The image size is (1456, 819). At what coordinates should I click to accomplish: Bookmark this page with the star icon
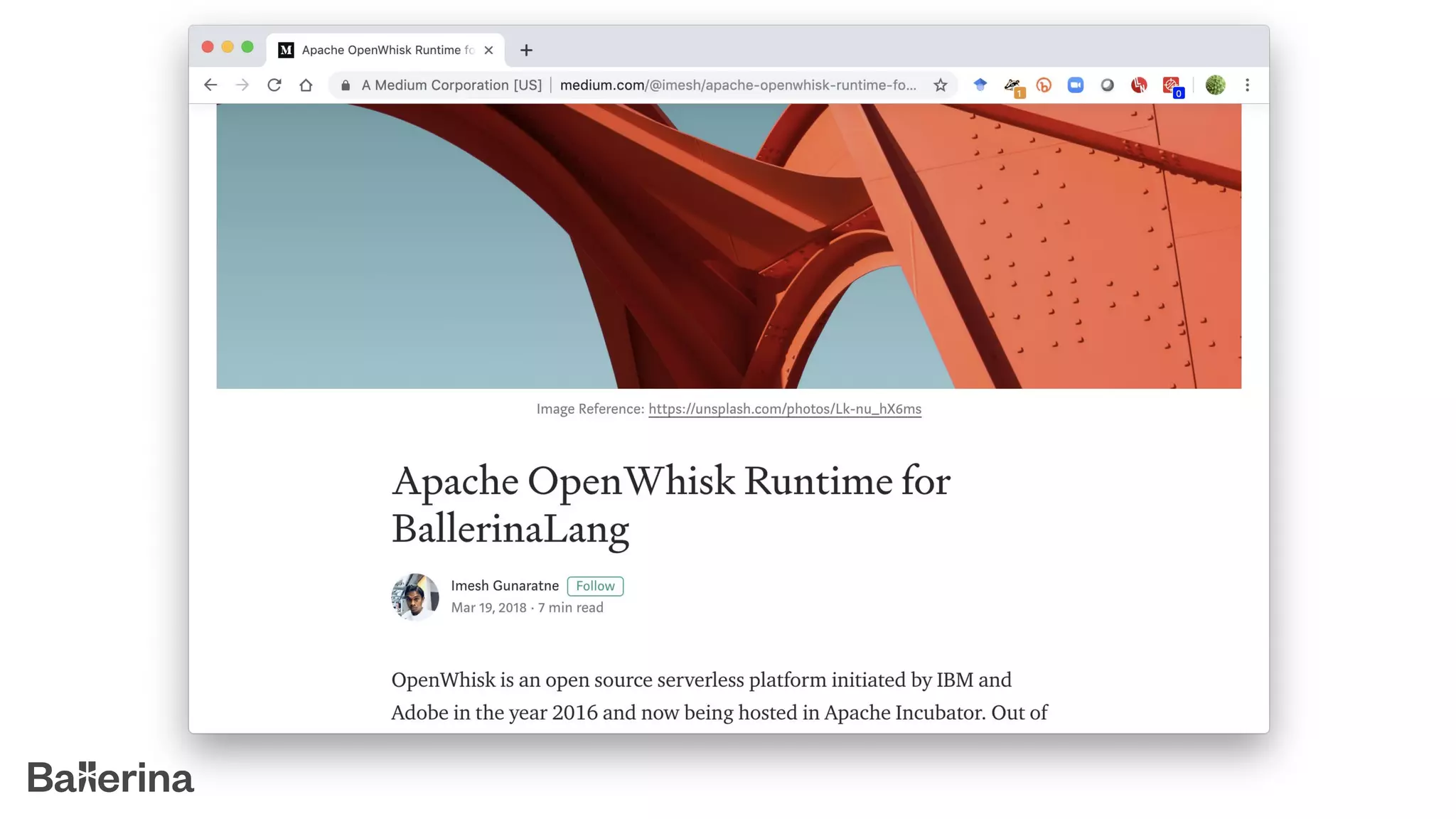tap(941, 85)
